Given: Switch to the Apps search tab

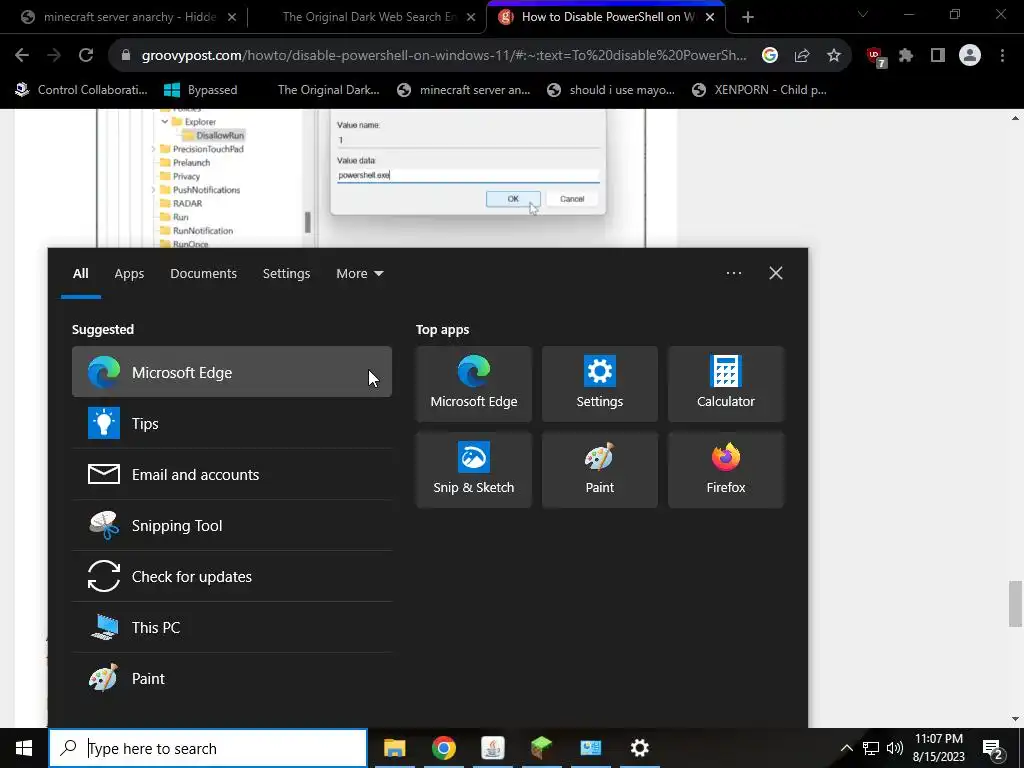Looking at the screenshot, I should pos(129,274).
